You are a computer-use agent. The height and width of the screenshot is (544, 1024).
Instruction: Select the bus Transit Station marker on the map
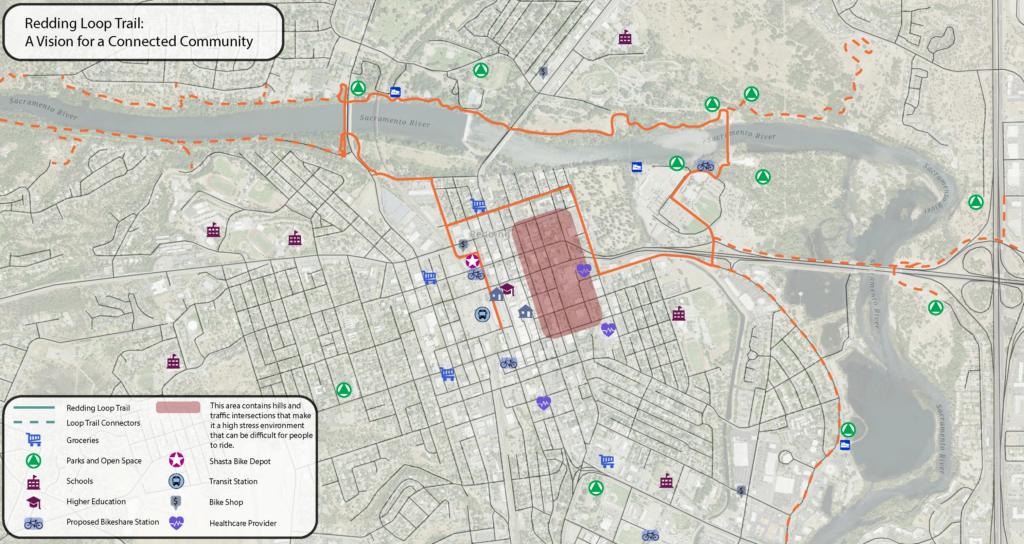[482, 314]
